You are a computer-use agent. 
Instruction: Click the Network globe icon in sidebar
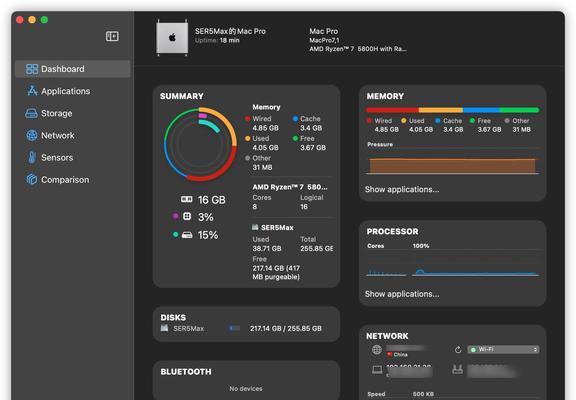coord(32,136)
